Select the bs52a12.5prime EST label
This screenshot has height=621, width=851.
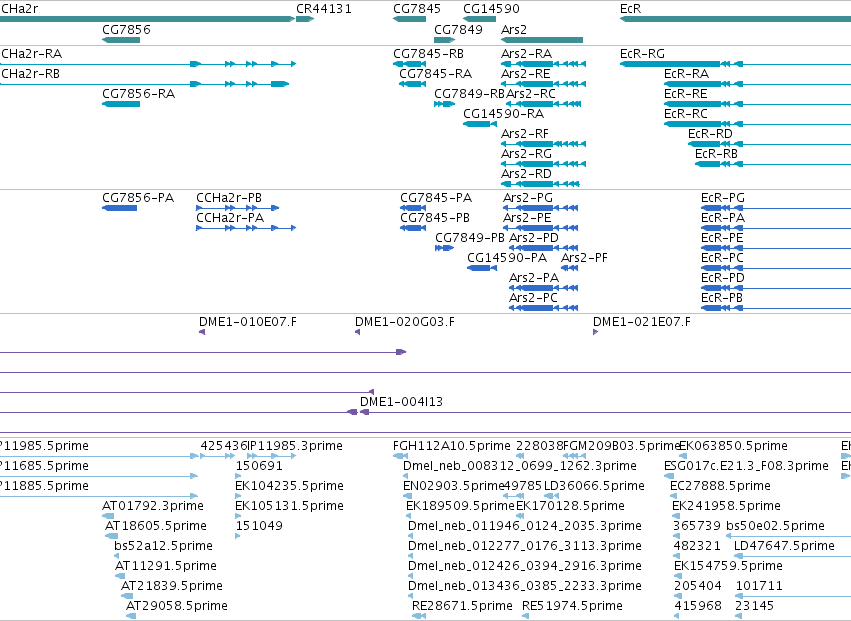coord(163,546)
